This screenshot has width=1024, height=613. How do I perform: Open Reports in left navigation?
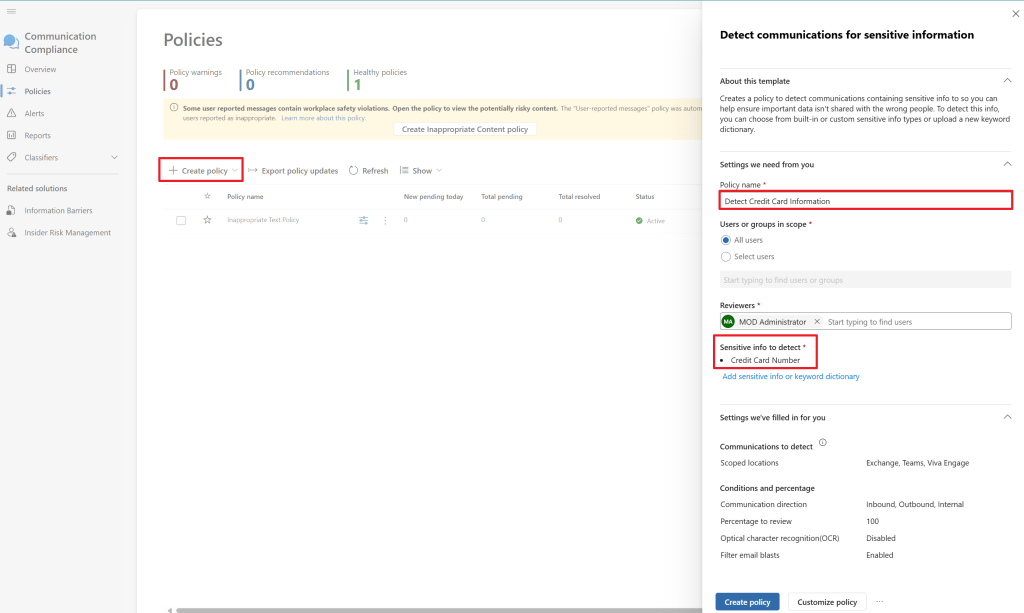pos(37,135)
